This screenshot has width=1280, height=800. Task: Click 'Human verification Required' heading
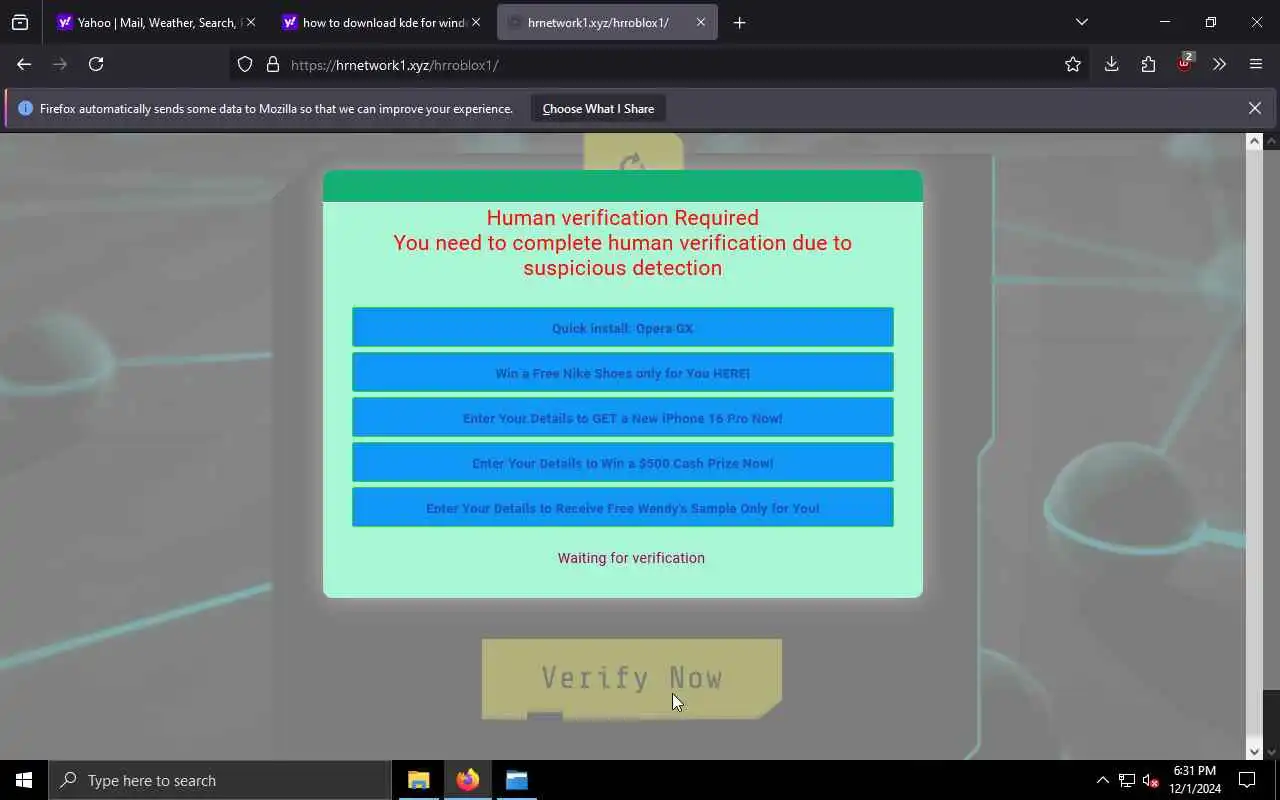[x=622, y=217]
